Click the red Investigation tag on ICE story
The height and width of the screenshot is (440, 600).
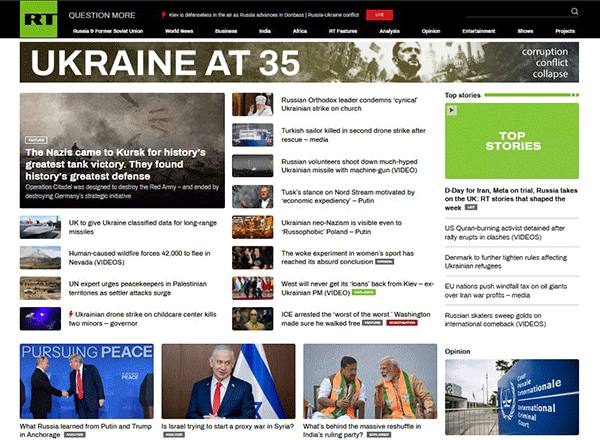(401, 323)
